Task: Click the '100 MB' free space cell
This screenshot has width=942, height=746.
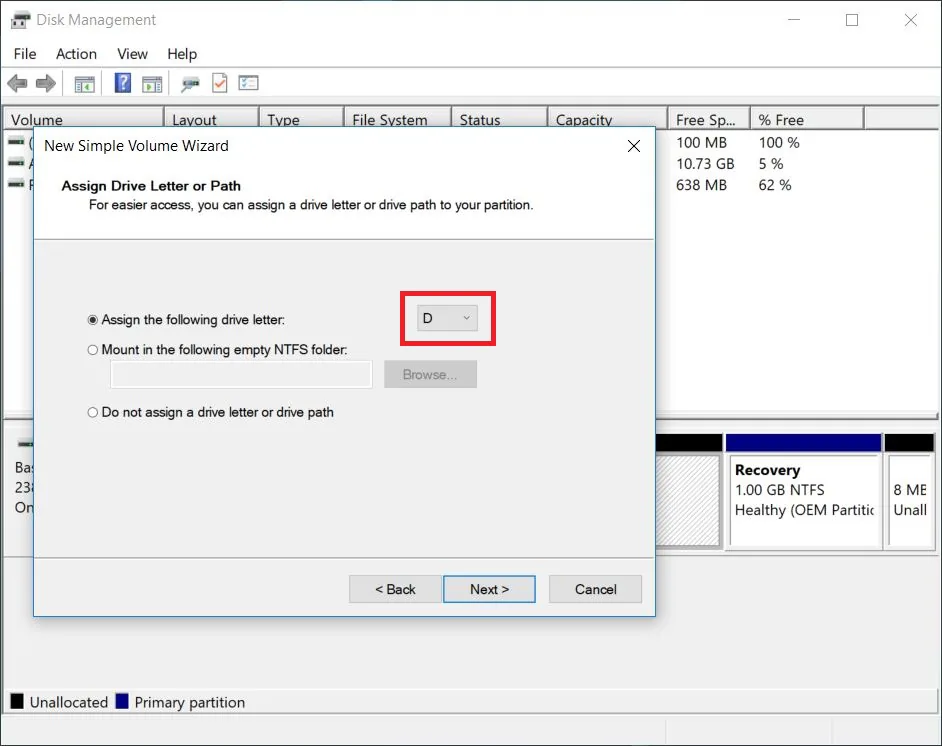Action: tap(701, 143)
